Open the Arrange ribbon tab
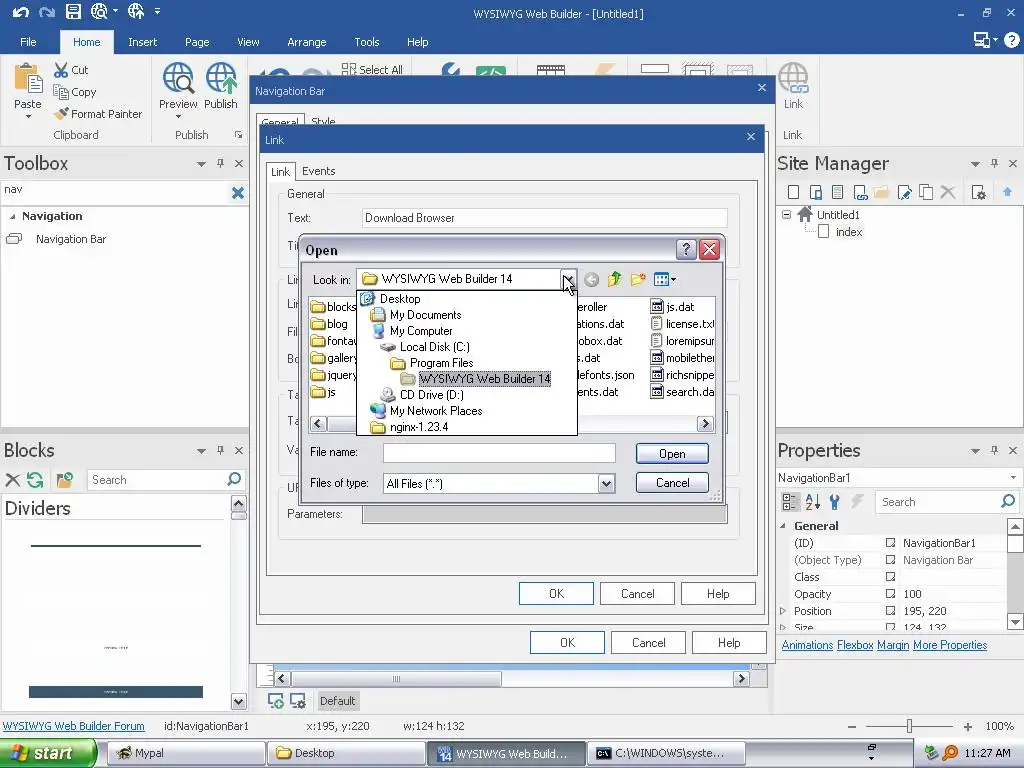 [x=306, y=42]
